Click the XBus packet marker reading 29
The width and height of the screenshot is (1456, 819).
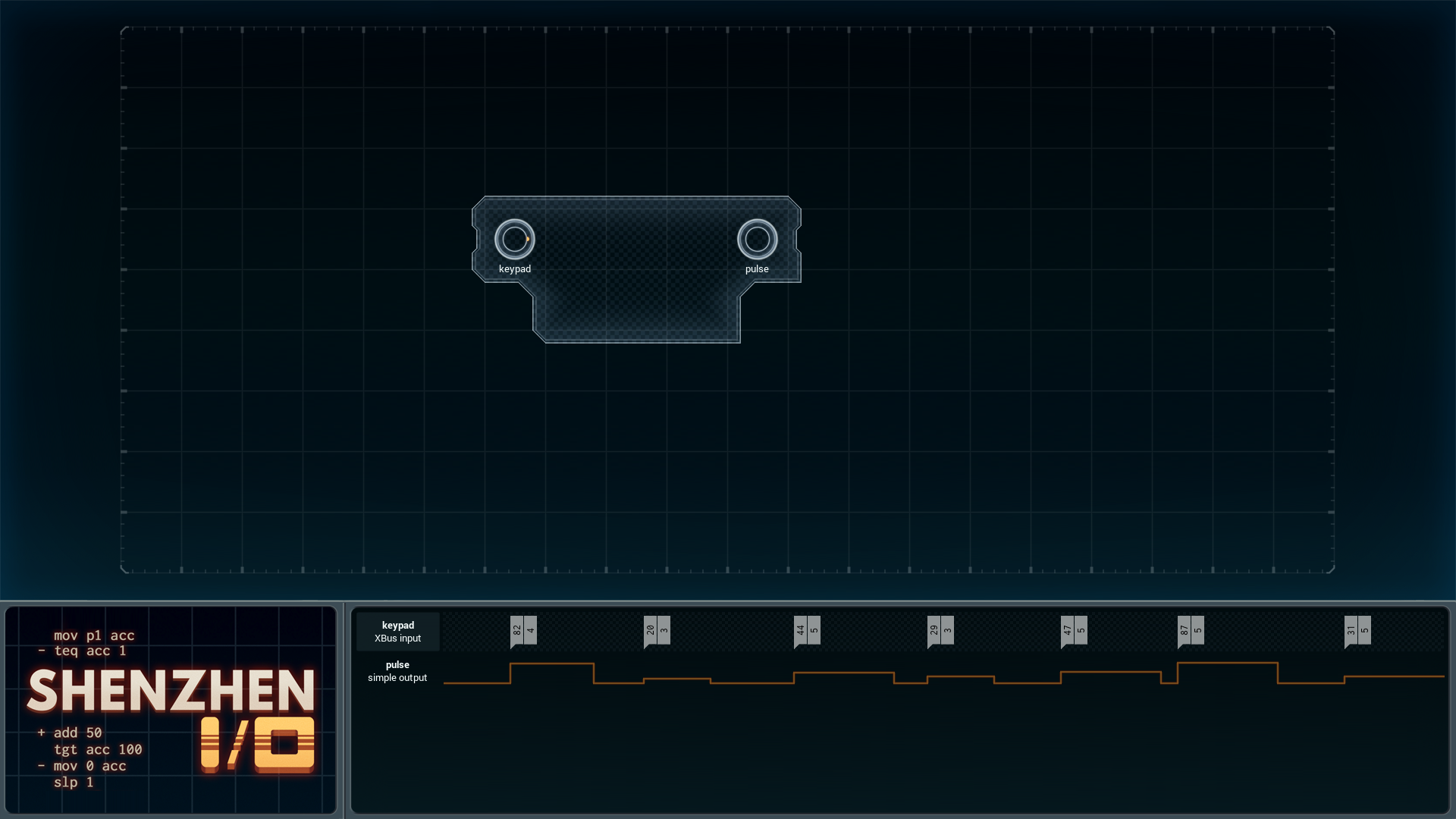pos(934,631)
